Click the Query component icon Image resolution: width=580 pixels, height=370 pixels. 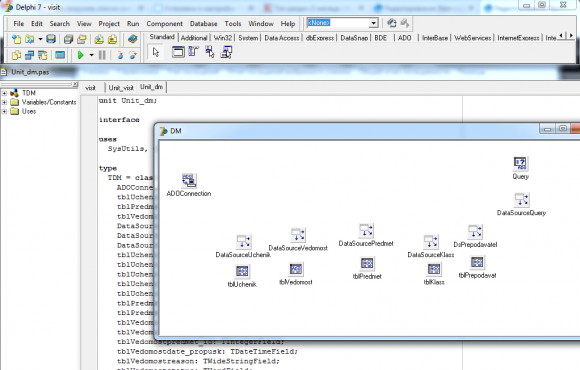520,164
